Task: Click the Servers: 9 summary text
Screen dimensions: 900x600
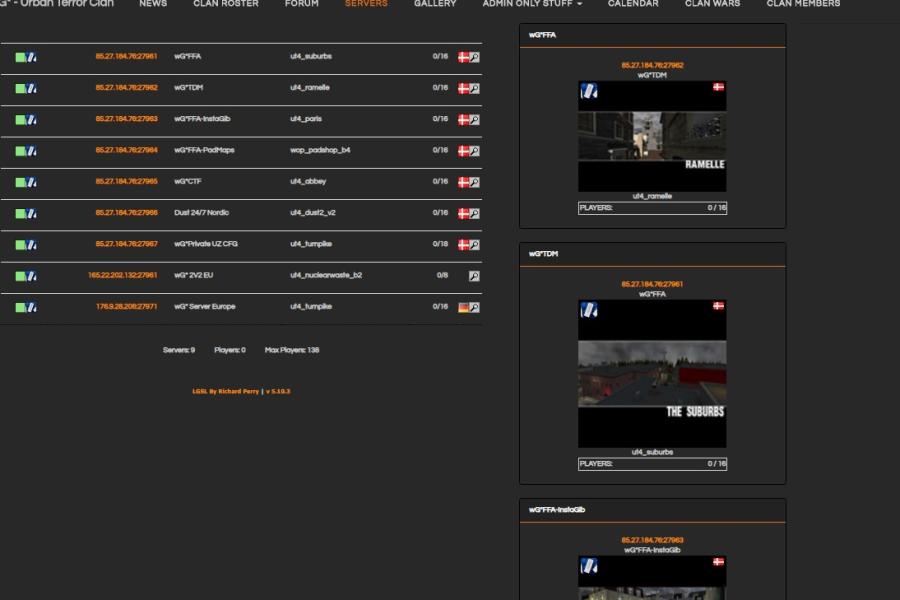Action: pos(179,350)
